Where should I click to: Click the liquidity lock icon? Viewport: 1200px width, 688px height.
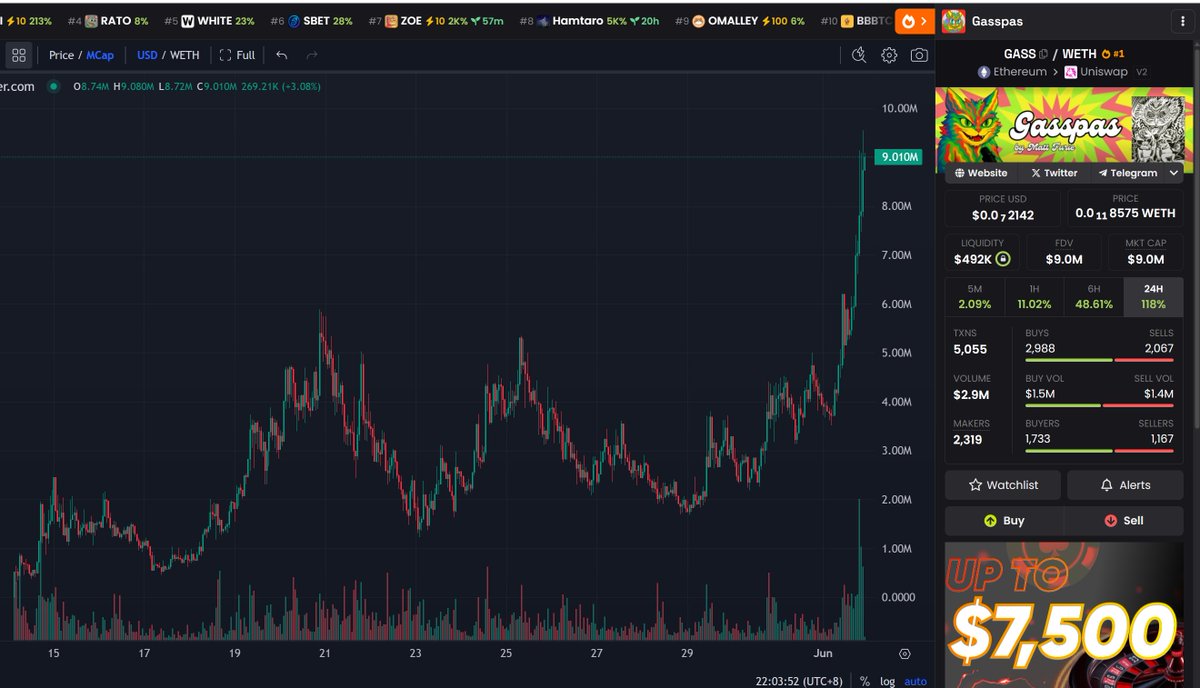click(1003, 259)
